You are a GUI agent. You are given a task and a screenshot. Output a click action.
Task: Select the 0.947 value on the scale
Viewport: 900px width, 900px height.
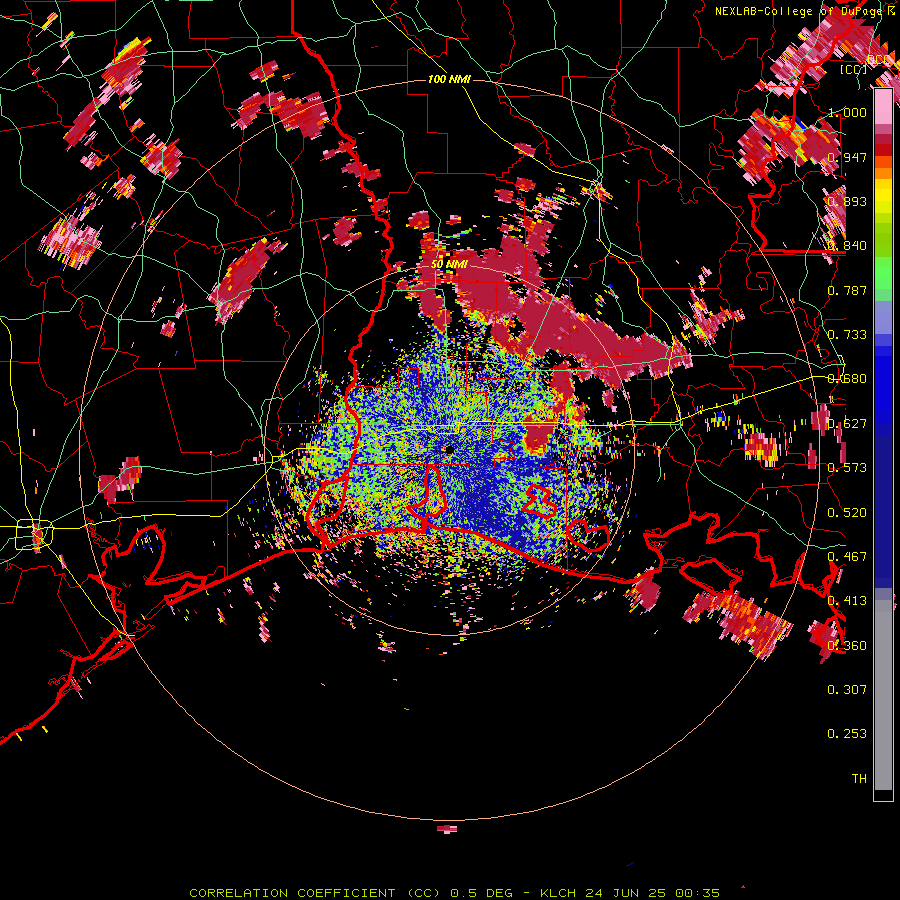[x=847, y=157]
